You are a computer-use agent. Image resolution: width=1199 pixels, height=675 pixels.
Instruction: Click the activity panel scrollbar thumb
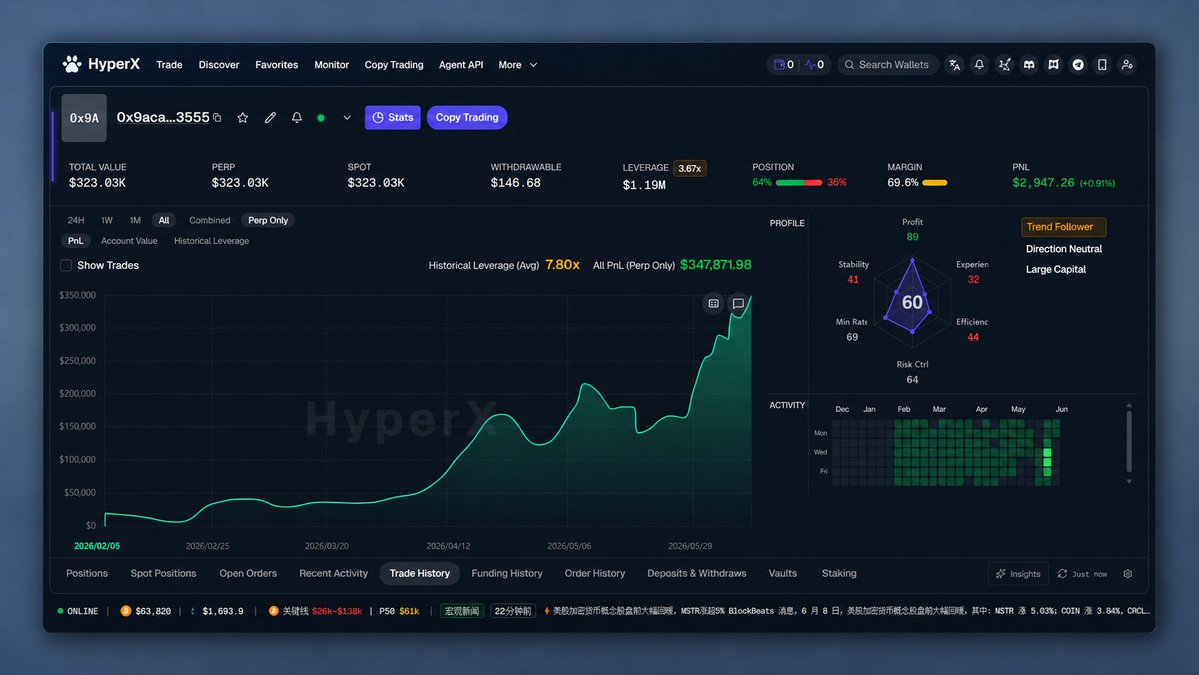(x=1129, y=442)
